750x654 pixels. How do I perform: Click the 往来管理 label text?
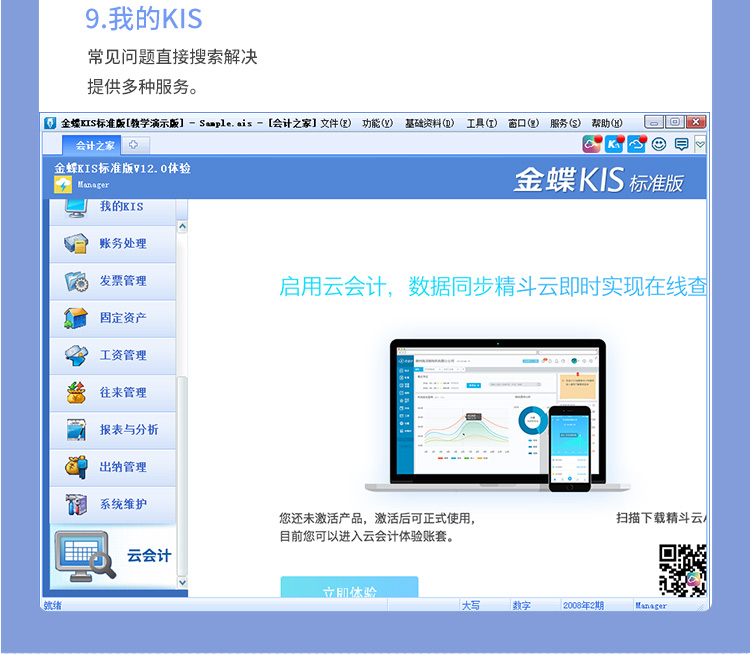[x=123, y=392]
